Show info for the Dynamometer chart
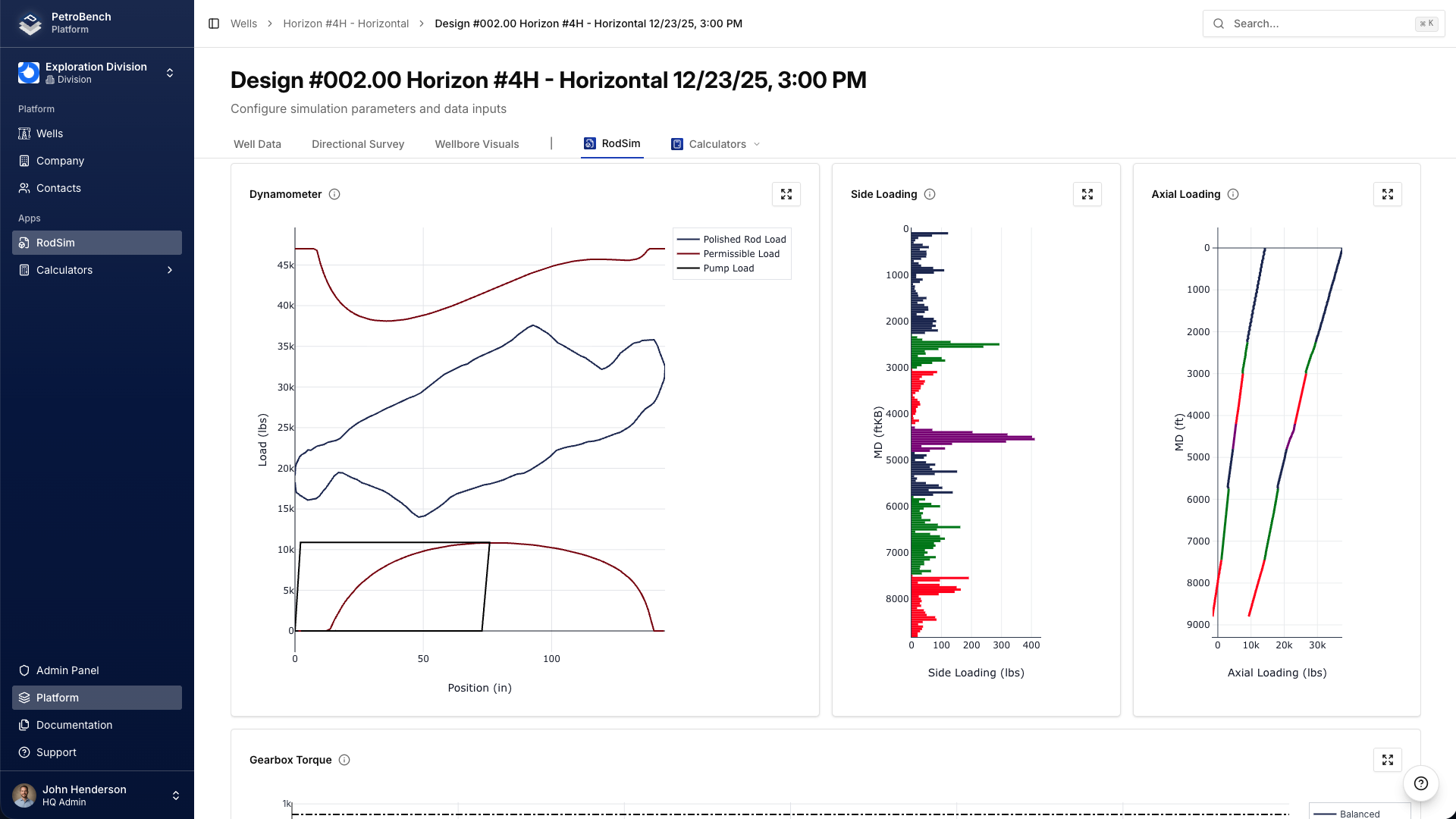This screenshot has height=819, width=1456. 334,194
